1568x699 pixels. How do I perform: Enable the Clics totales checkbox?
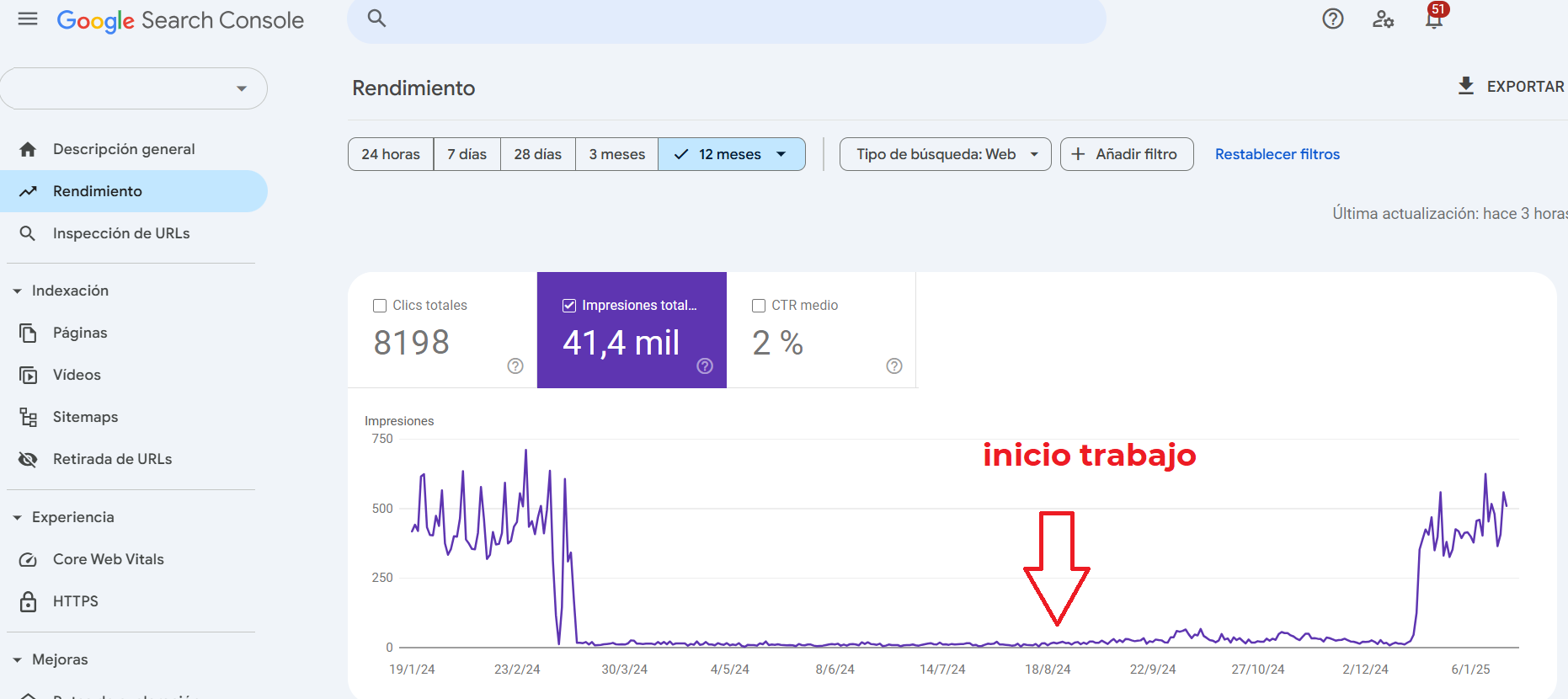[380, 306]
